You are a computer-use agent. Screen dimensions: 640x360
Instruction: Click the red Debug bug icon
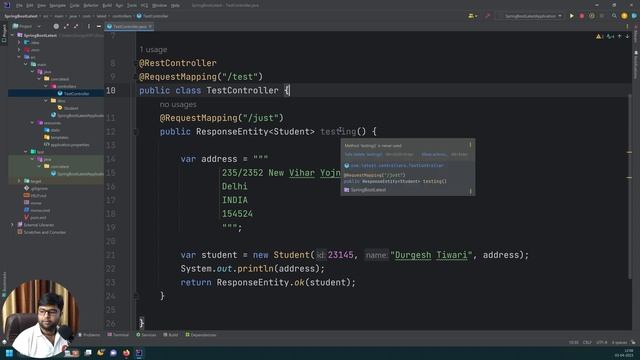pyautogui.click(x=582, y=16)
